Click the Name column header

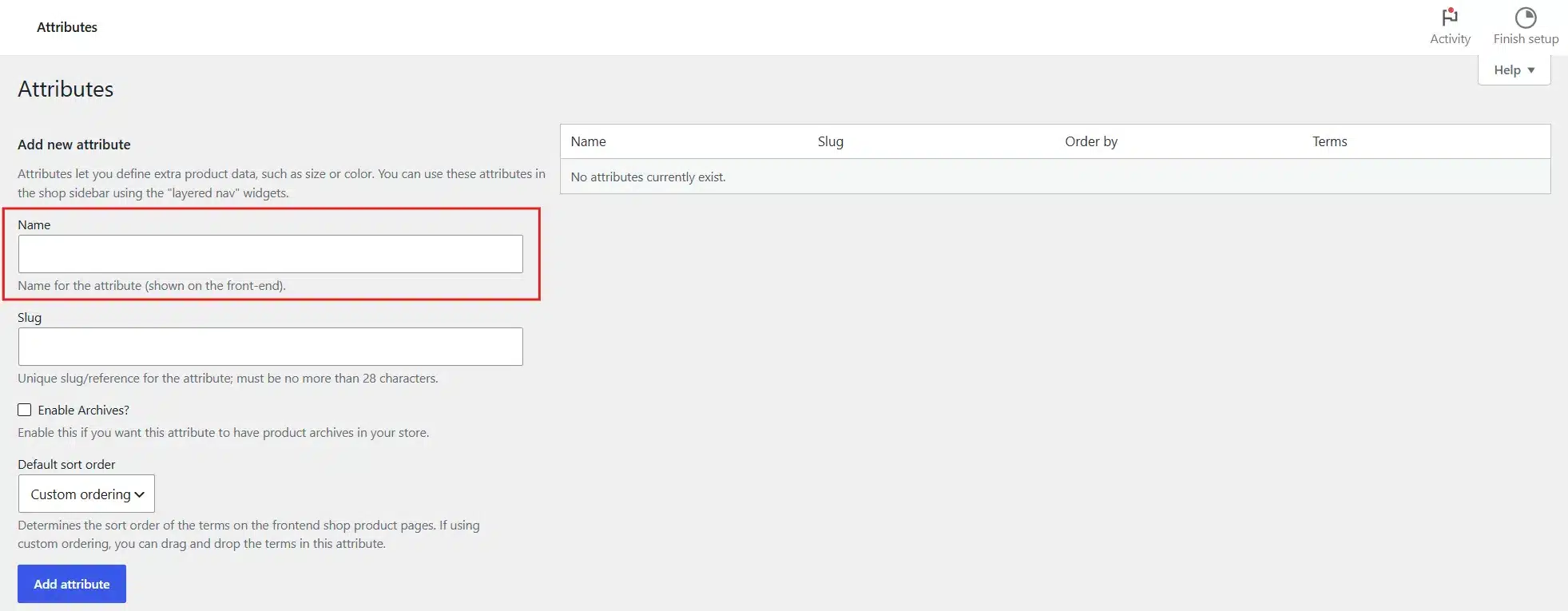click(x=588, y=141)
